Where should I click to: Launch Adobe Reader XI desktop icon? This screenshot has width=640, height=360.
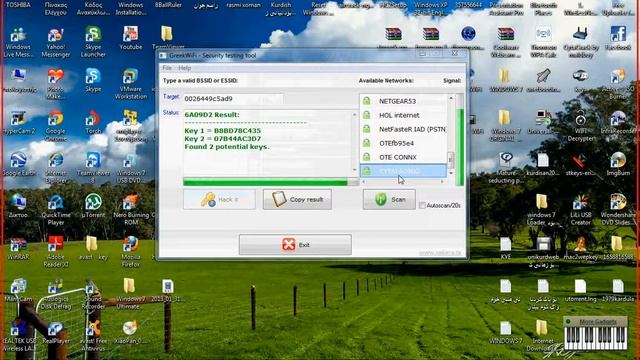click(56, 251)
